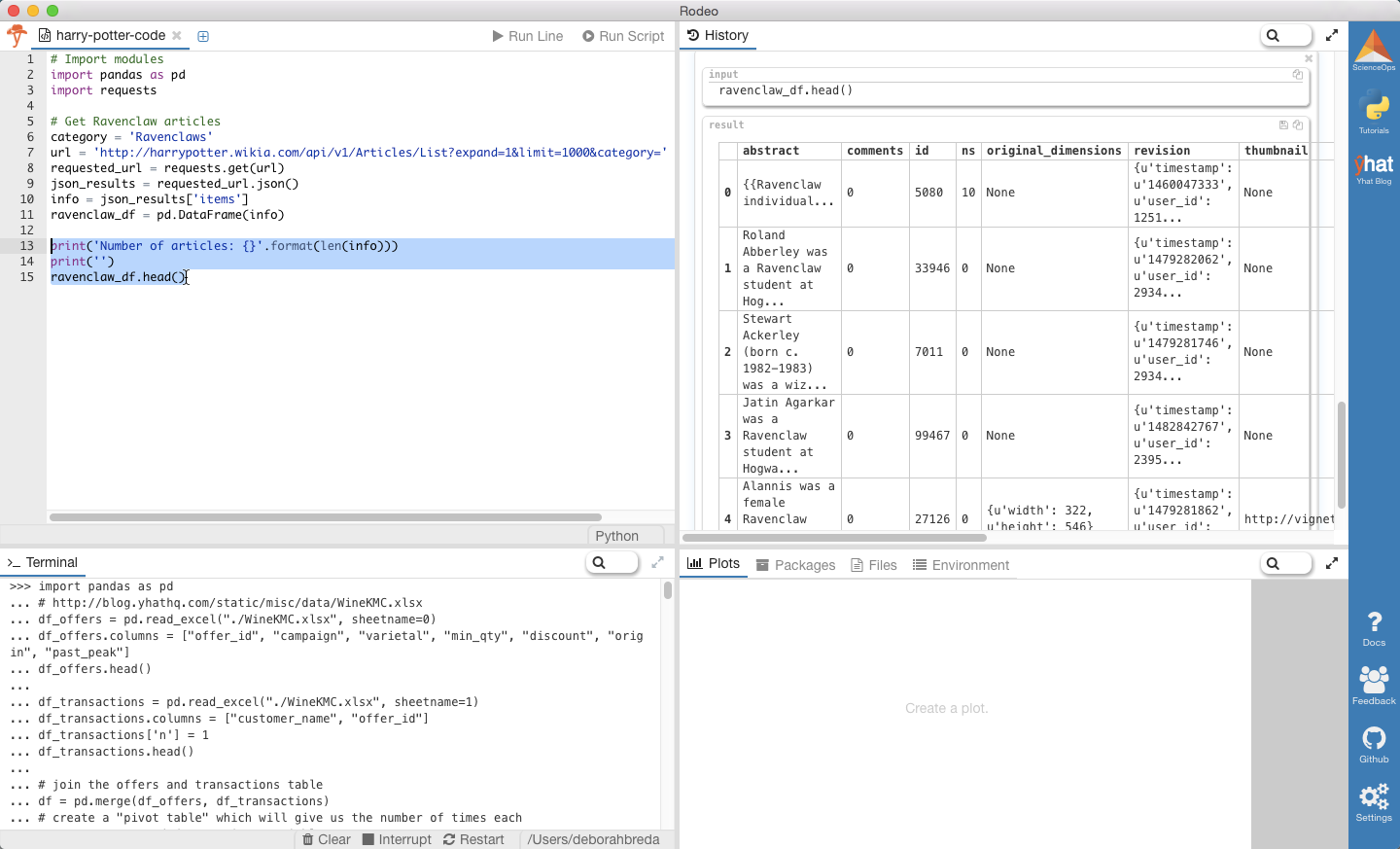Switch to the History tab
Image resolution: width=1400 pixels, height=849 pixels.
tap(717, 35)
